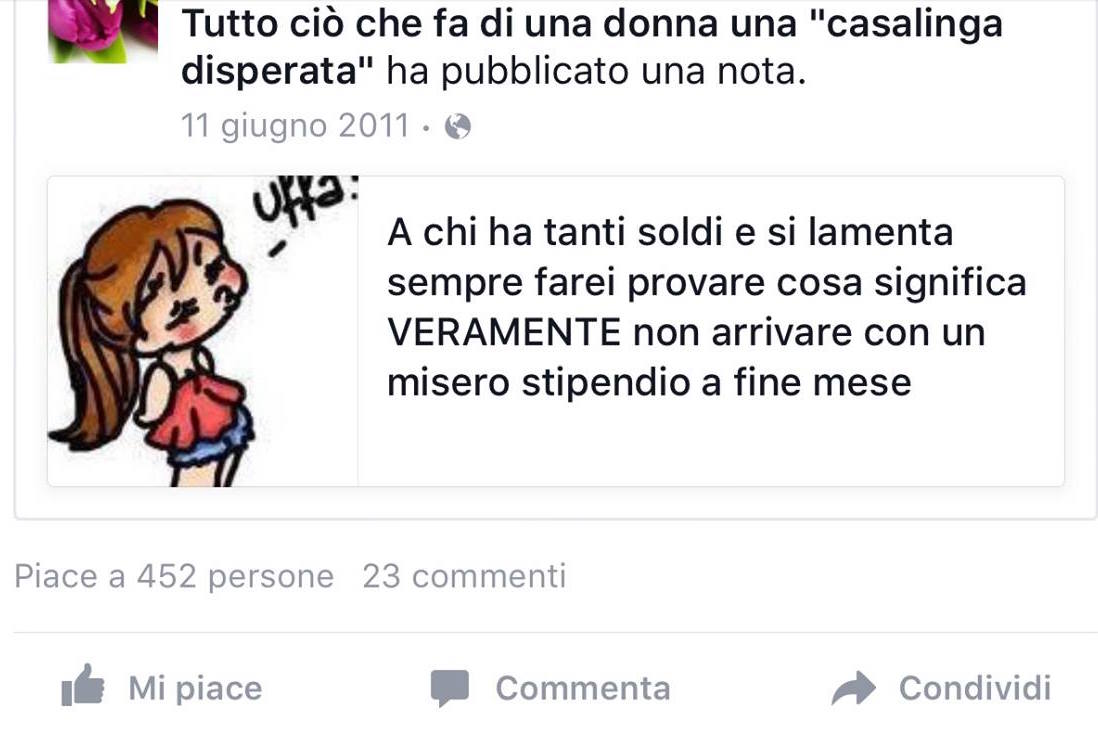Image resolution: width=1098 pixels, height=735 pixels.
Task: Click the "ha pubblicato una nota" text
Action: [x=596, y=71]
